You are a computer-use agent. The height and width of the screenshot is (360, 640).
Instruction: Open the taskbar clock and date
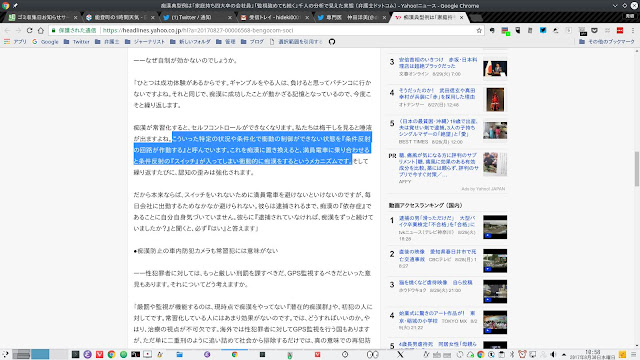point(593,354)
